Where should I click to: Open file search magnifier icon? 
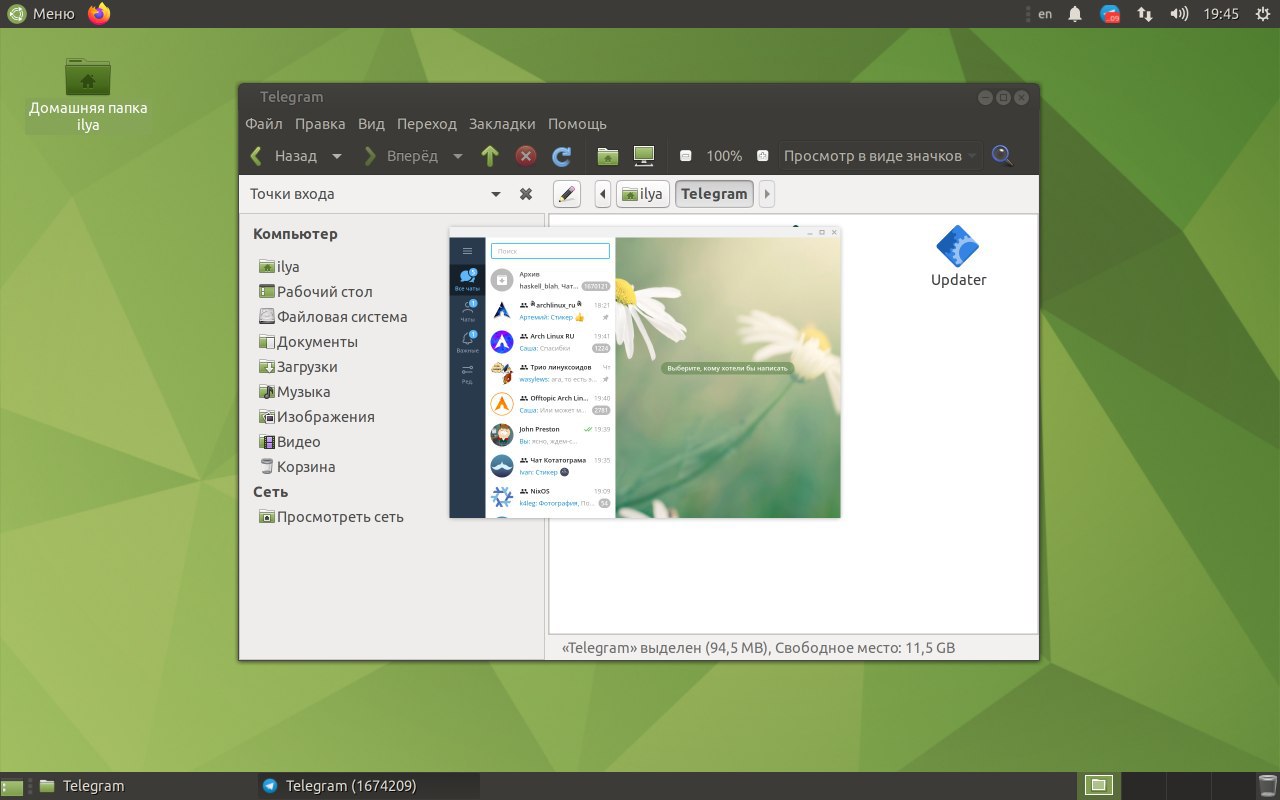tap(1001, 156)
